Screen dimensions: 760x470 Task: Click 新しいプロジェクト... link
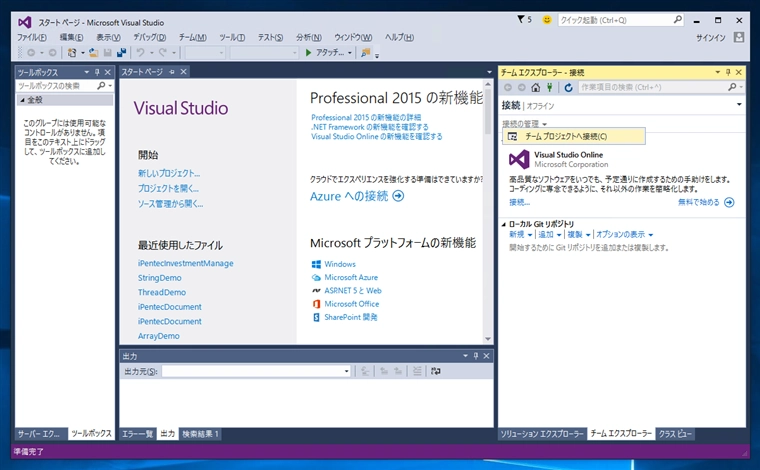pos(169,173)
